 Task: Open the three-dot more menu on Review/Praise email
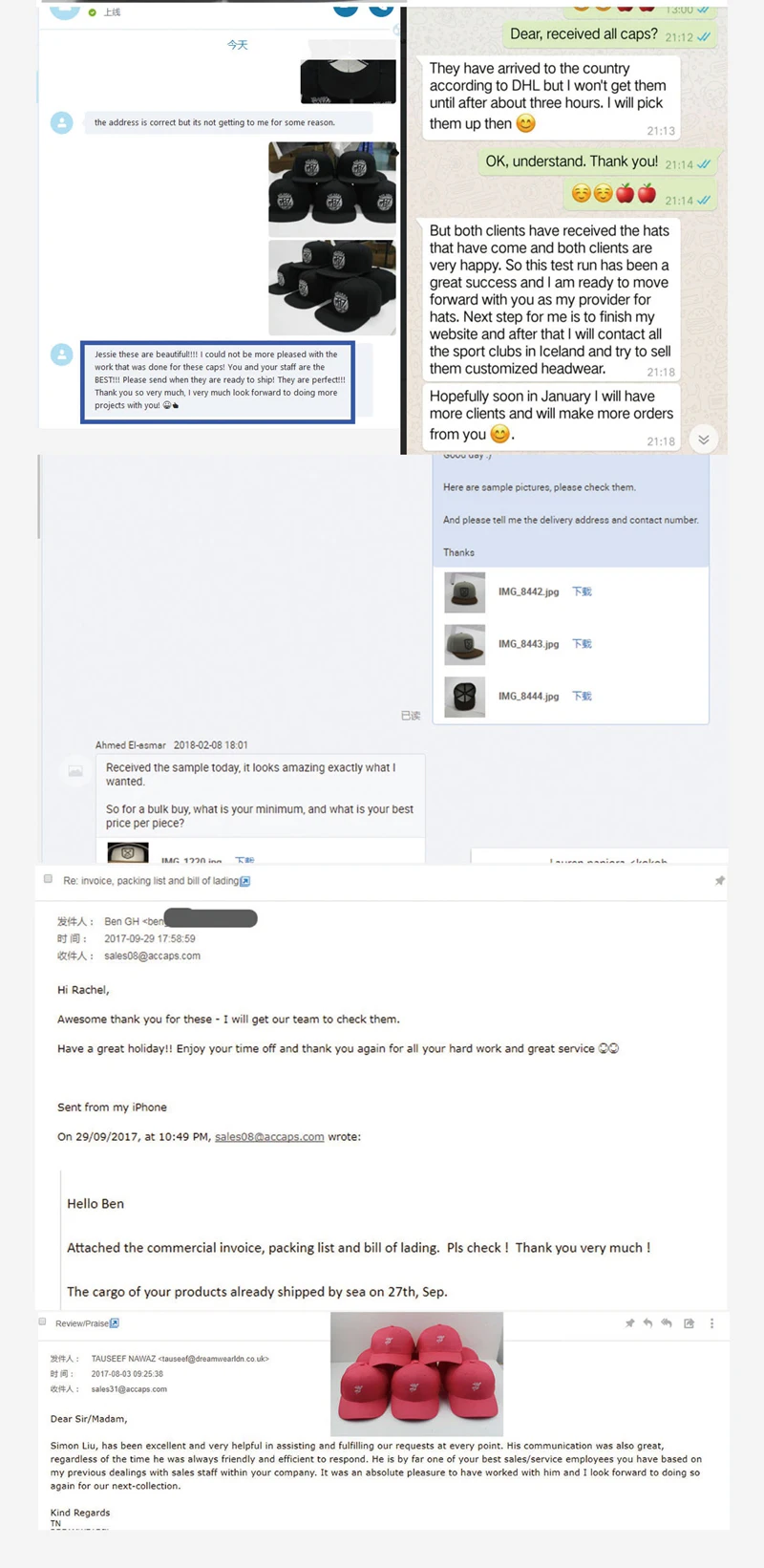pos(711,1323)
